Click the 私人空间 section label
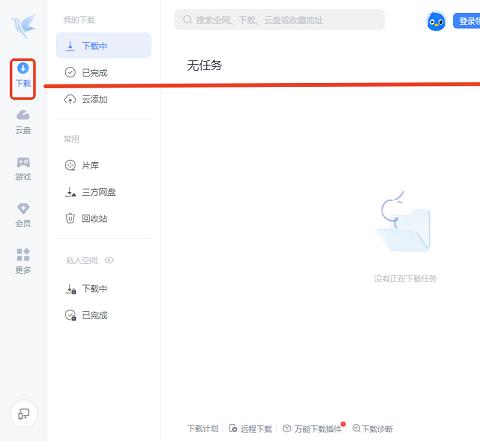Screen dimensions: 480x441 point(82,260)
